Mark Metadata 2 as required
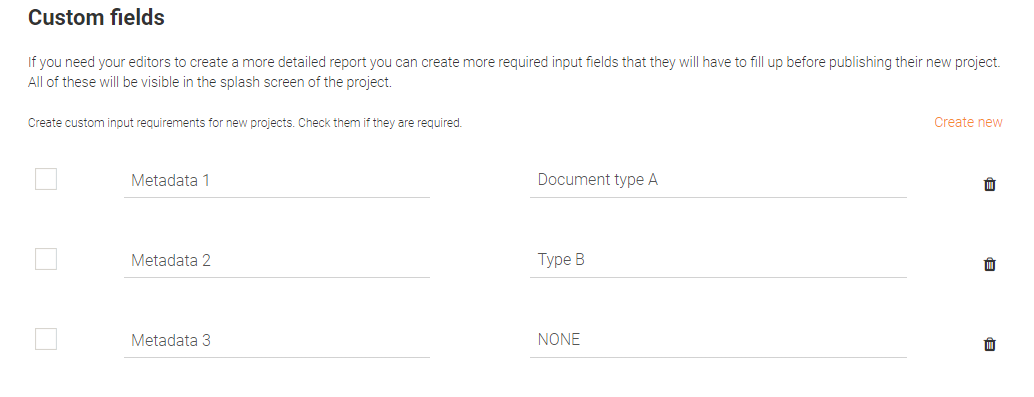Viewport: 1034px width, 397px height. [46, 259]
